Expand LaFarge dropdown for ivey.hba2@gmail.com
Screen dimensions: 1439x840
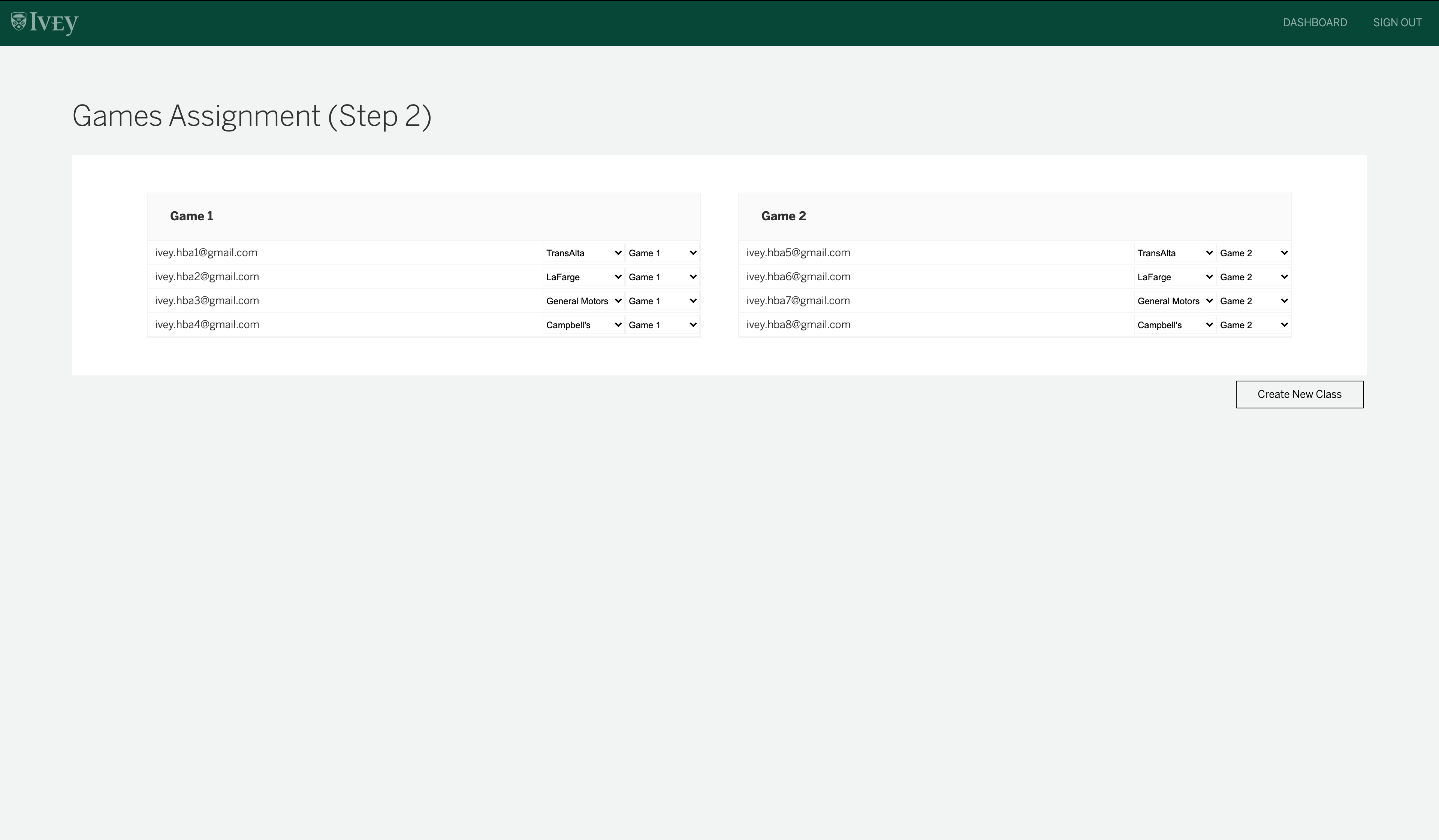(583, 277)
